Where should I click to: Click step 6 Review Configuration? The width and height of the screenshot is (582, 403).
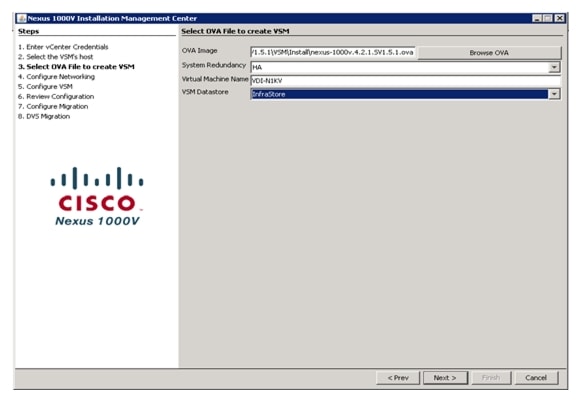pos(56,96)
